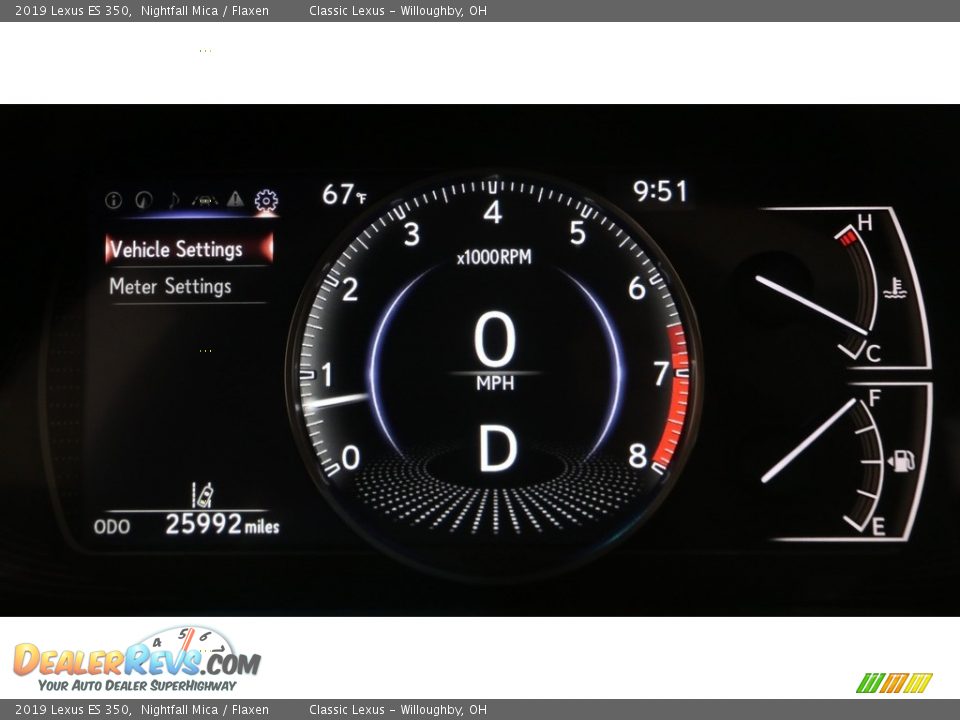Click the D gear indicator
960x720 pixels.
click(497, 449)
